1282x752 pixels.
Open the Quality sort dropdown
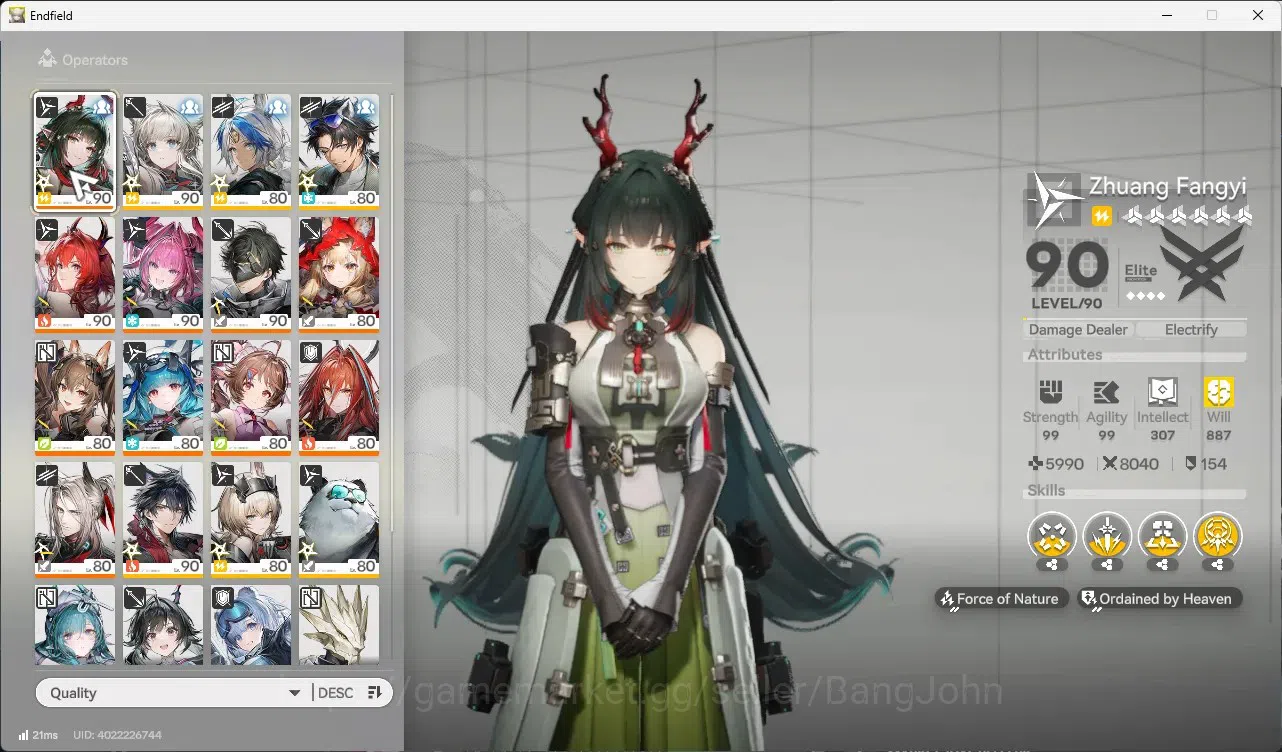coord(173,693)
